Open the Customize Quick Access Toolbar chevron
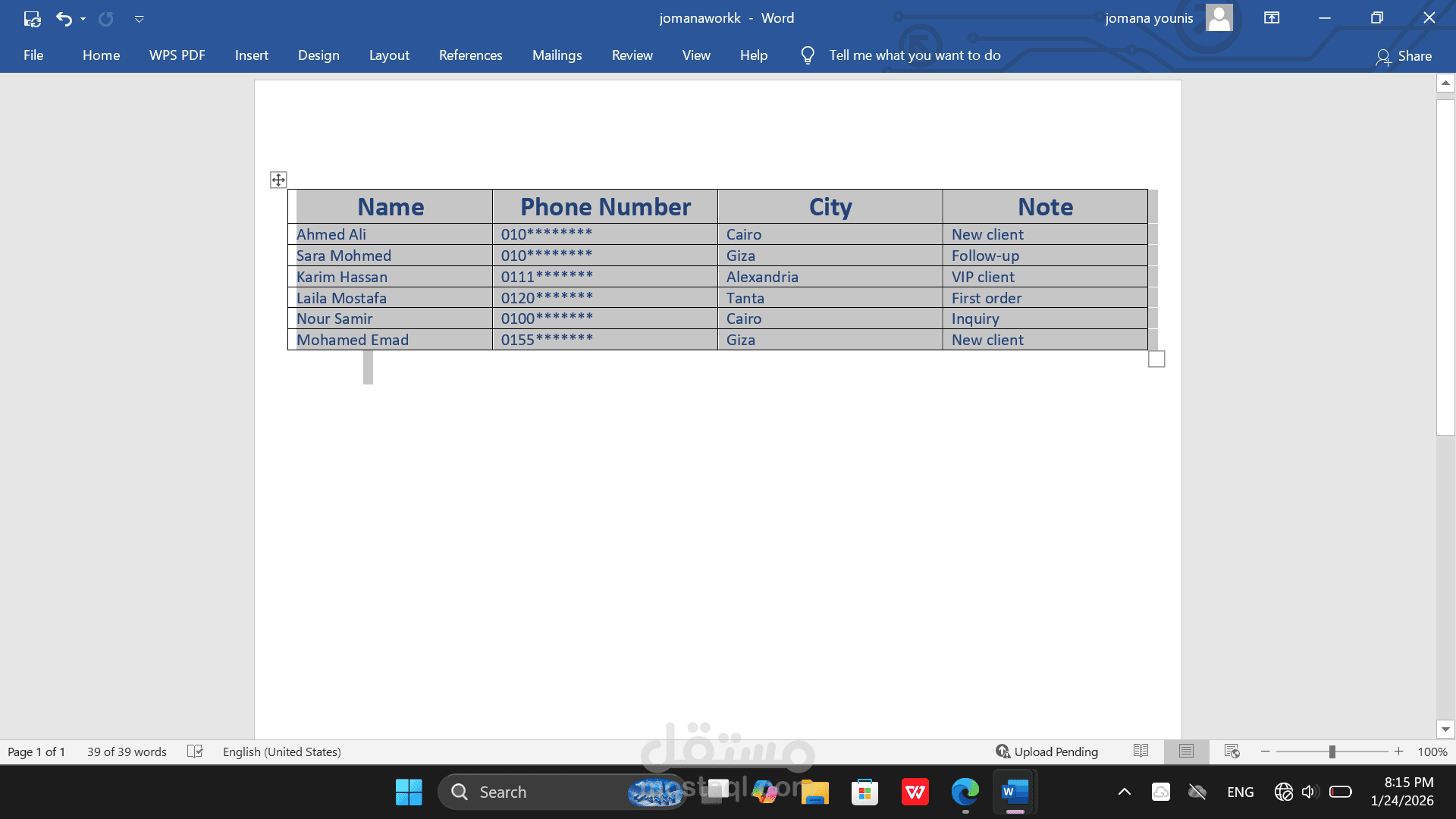 click(140, 19)
